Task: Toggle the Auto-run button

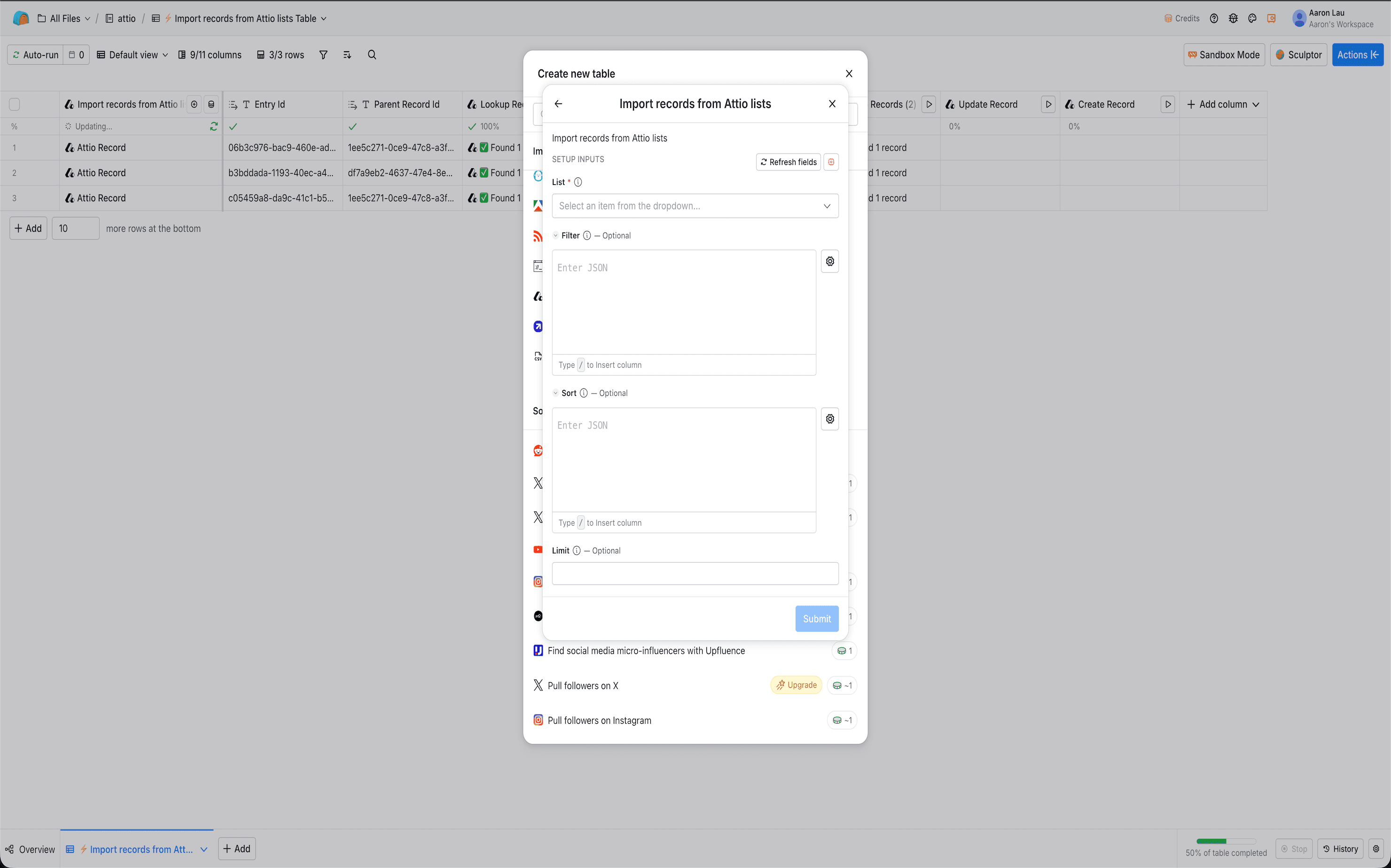Action: 36,54
